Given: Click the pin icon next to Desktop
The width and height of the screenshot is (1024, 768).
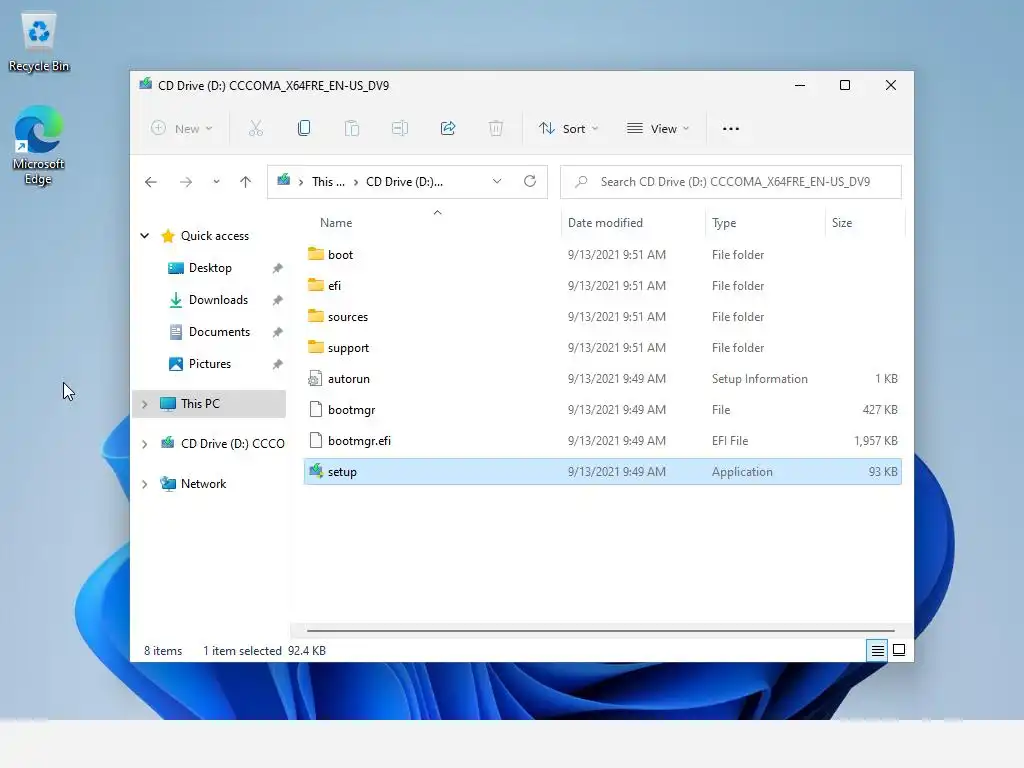Looking at the screenshot, I should [278, 268].
